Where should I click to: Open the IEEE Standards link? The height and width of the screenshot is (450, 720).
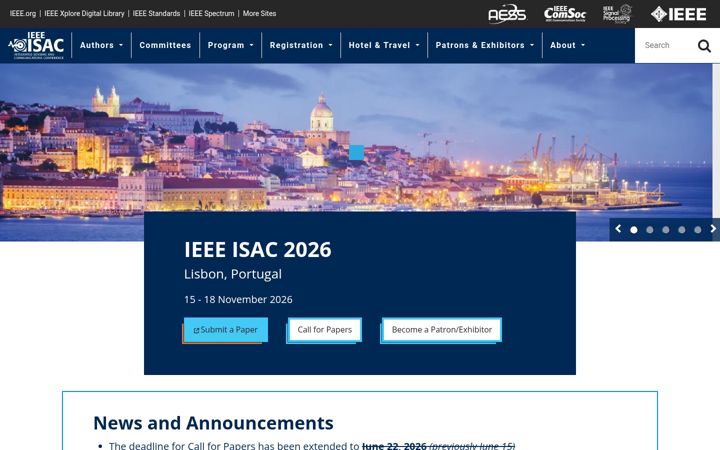156,13
